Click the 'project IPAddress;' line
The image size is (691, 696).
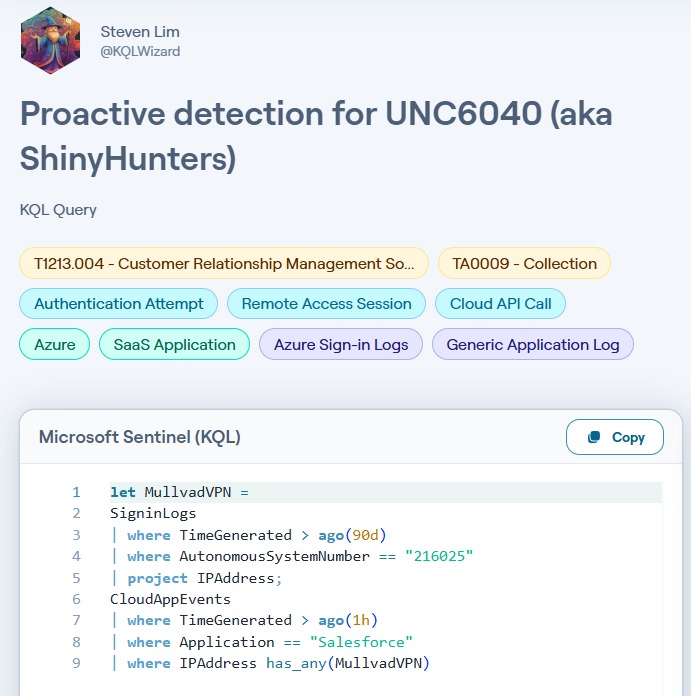[x=197, y=578]
